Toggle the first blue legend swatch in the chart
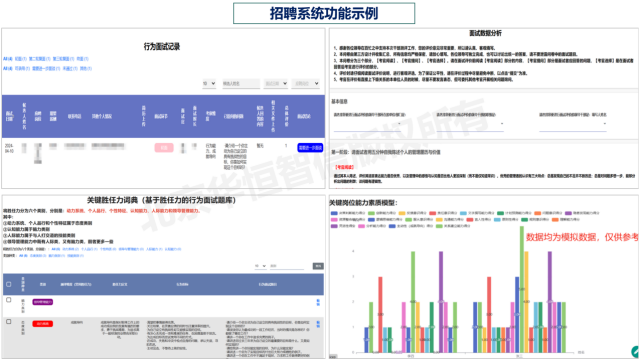643x361 pixels. tap(334, 213)
